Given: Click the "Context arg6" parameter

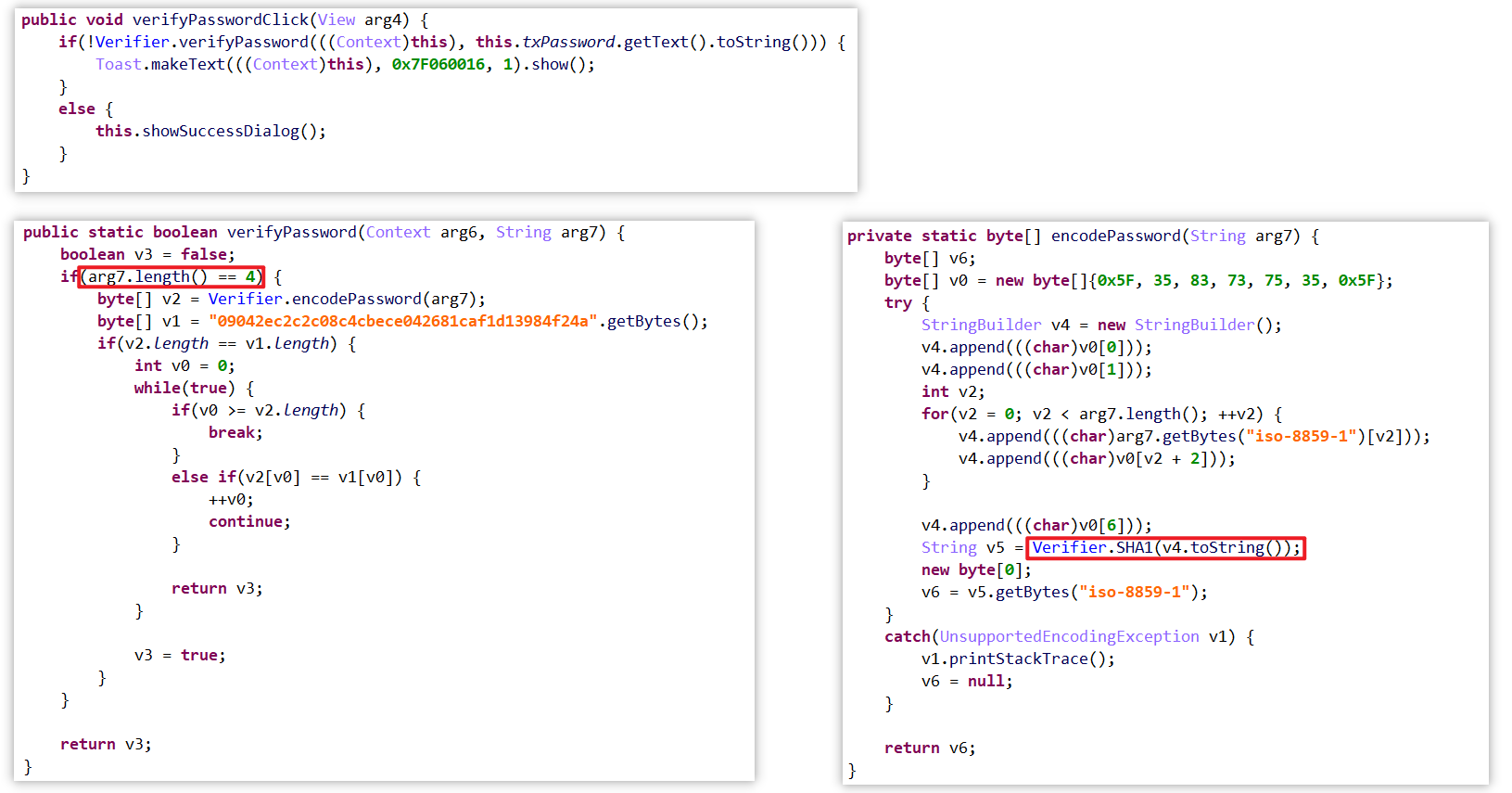Looking at the screenshot, I should pos(422,232).
